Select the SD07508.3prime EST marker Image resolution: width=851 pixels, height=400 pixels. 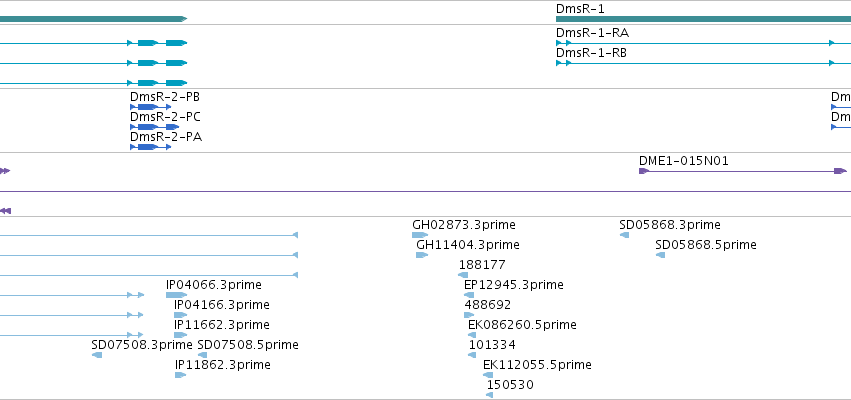click(97, 355)
